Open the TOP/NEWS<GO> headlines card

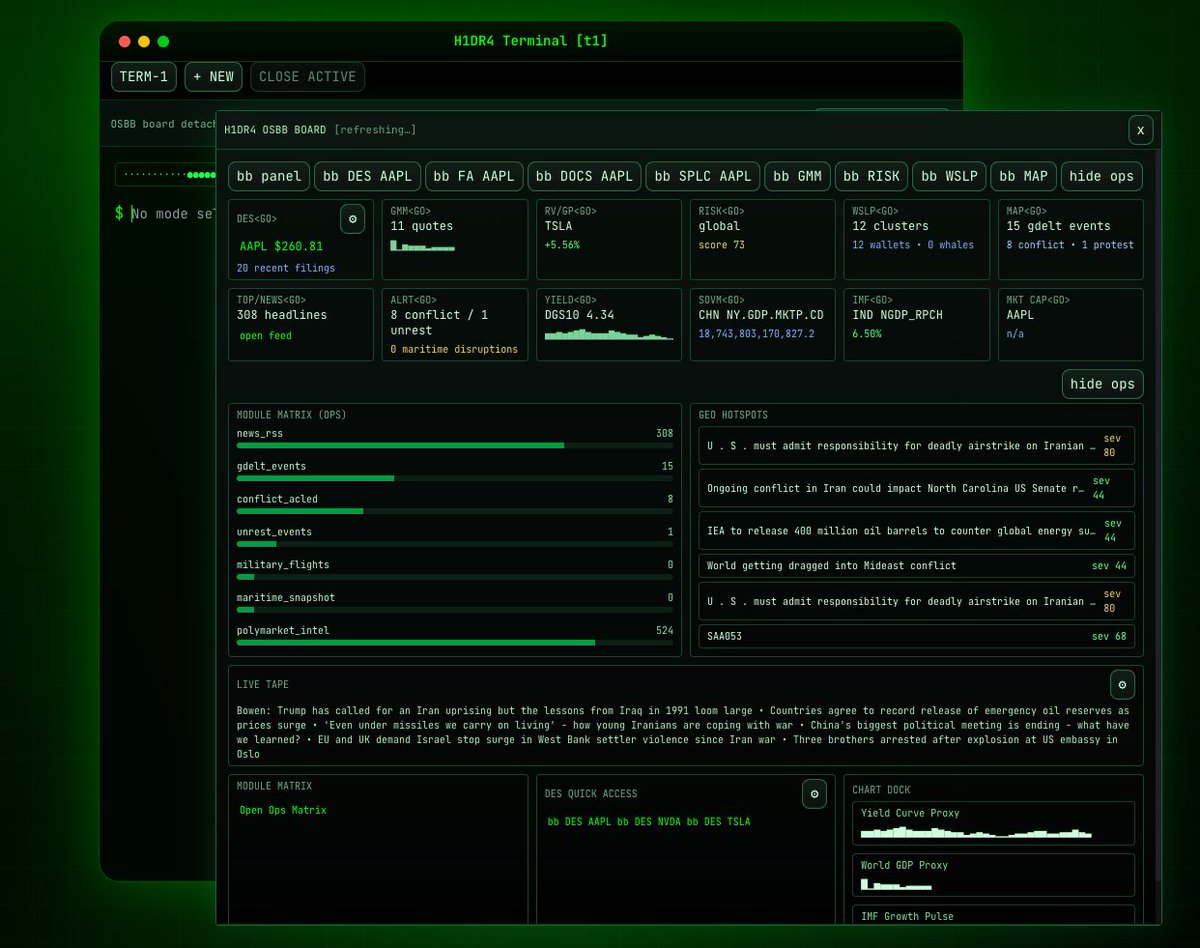click(301, 324)
